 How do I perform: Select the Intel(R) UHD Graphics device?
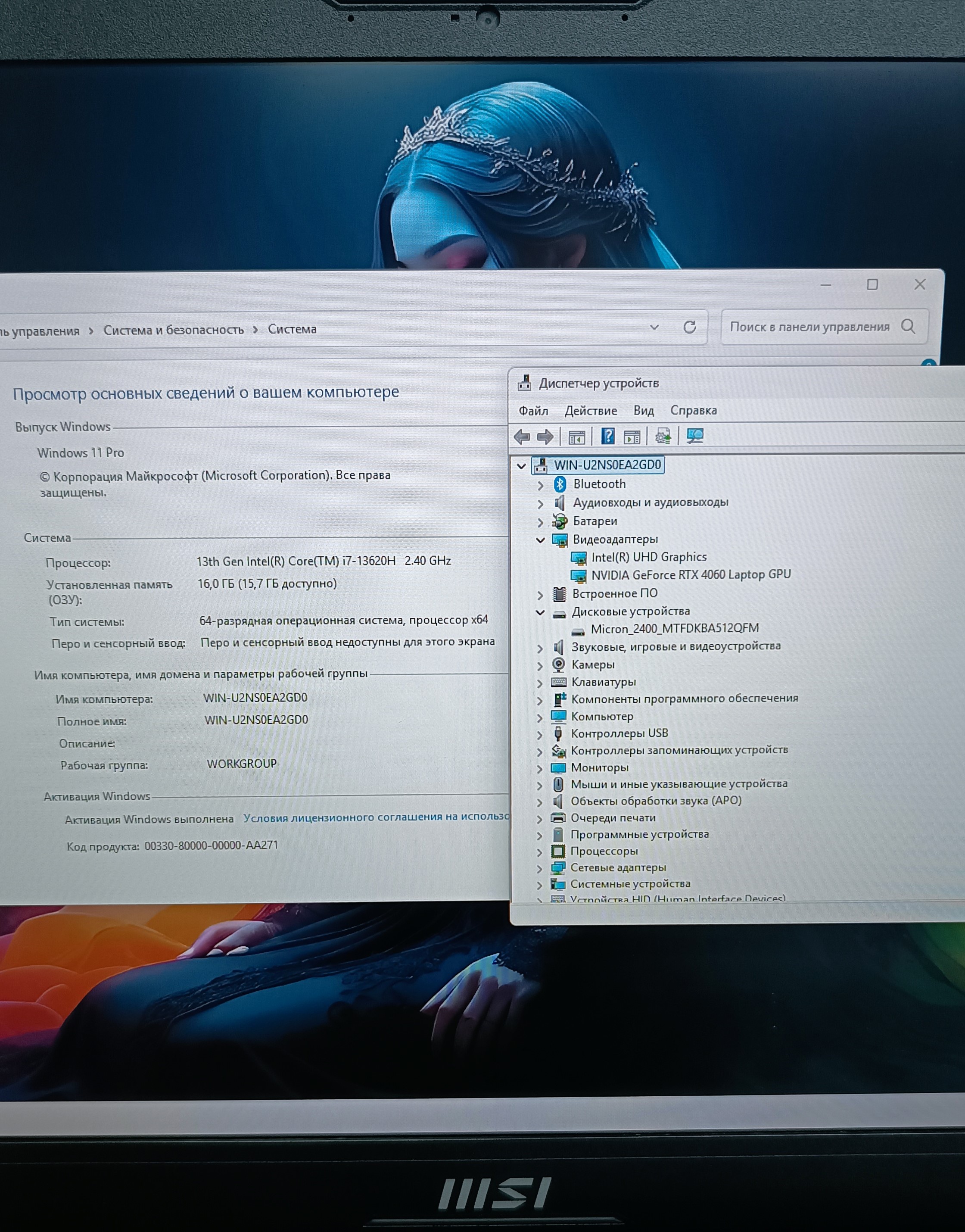(x=649, y=557)
